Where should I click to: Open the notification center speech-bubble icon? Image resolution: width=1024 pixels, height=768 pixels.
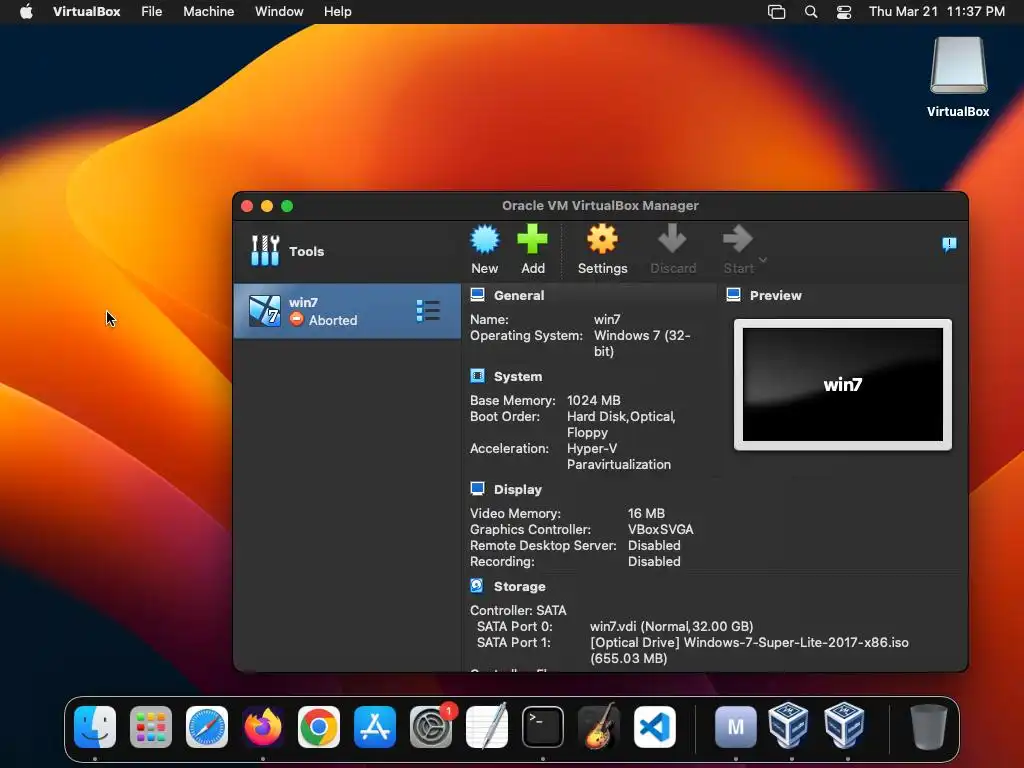(x=949, y=244)
